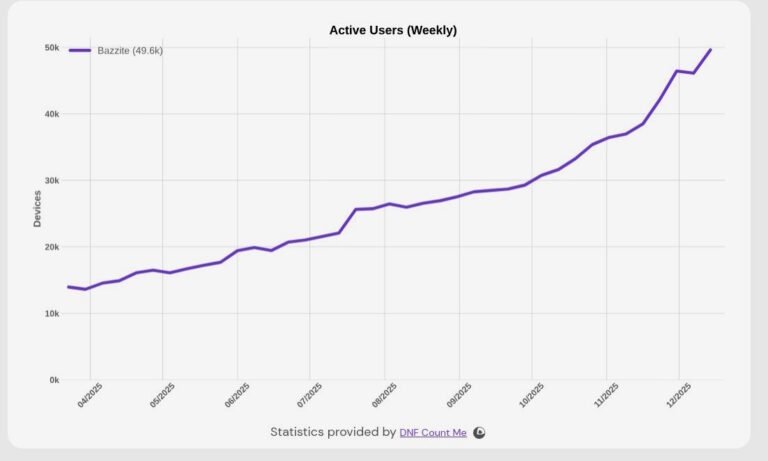This screenshot has width=768, height=461.
Task: Click the round icon beside DNF Count Me
Action: (x=479, y=432)
